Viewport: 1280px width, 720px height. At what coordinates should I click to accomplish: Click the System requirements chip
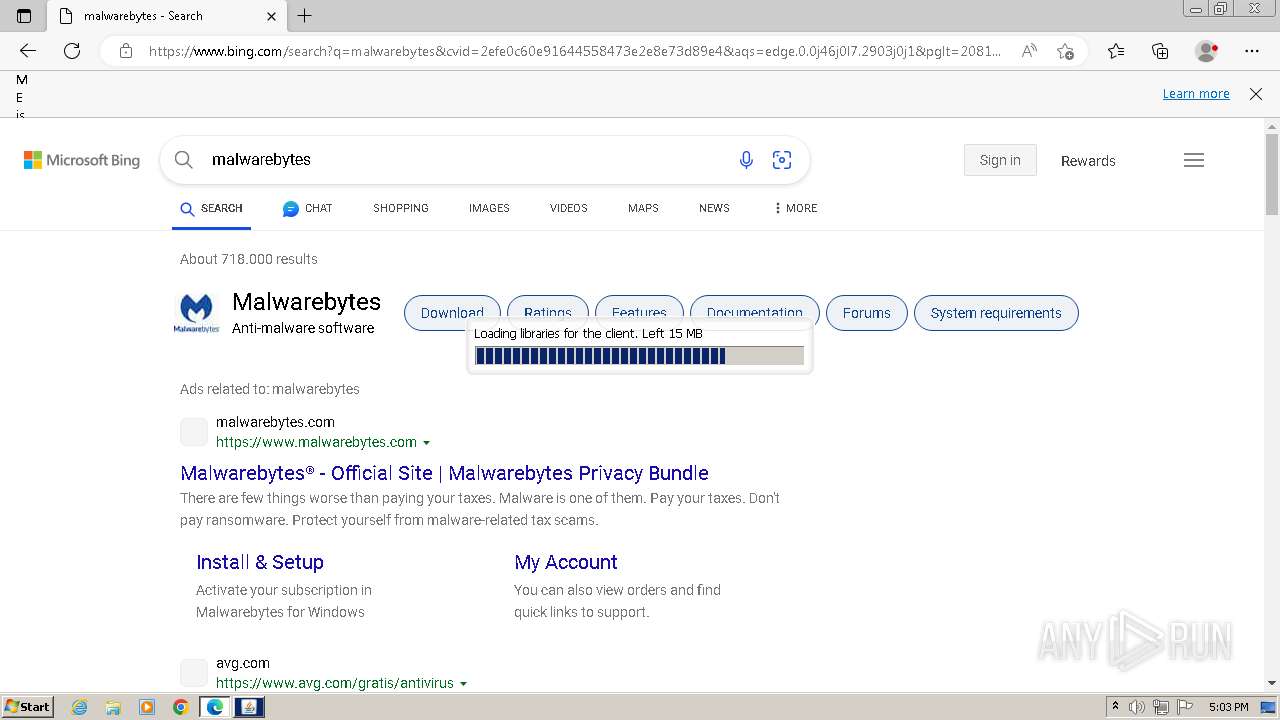996,313
